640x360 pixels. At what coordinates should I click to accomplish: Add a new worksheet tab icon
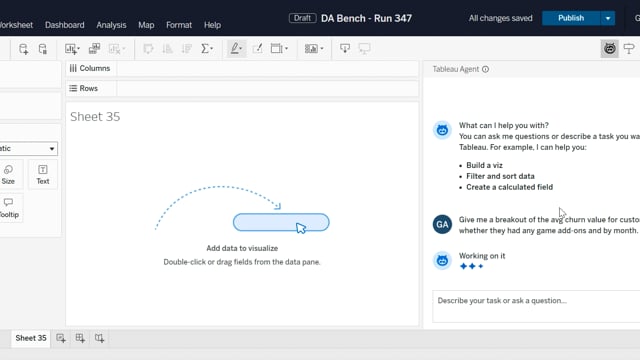(61, 338)
